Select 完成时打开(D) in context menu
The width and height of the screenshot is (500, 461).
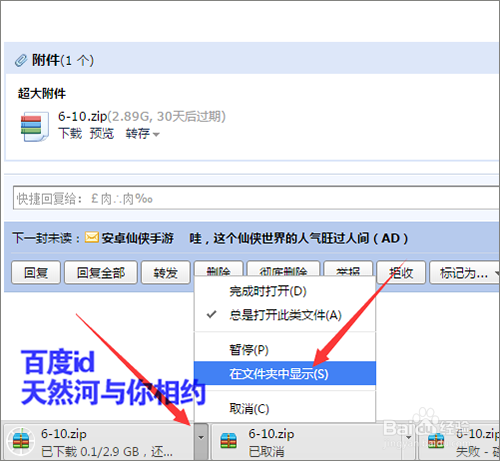(x=285, y=291)
